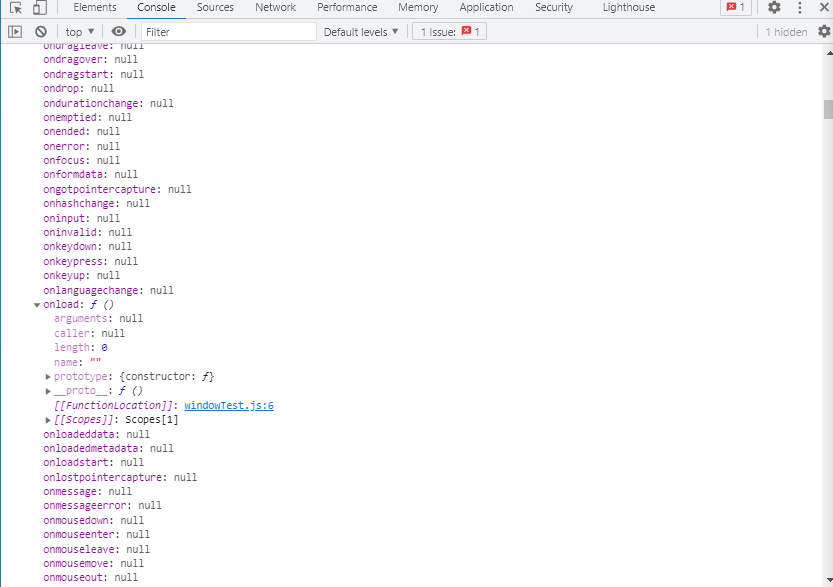The height and width of the screenshot is (587, 833).
Task: Collapse the onload function entry
Action: [x=37, y=305]
